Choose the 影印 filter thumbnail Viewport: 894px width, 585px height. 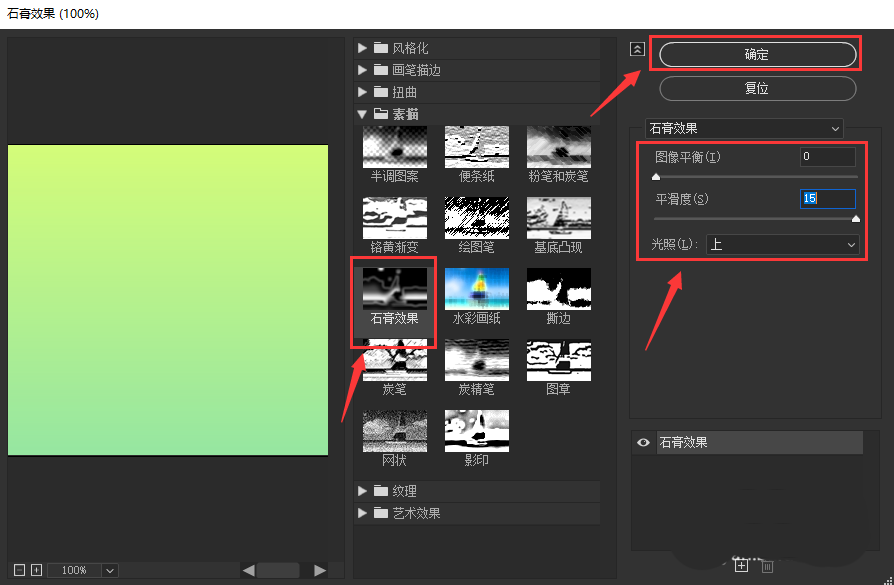(477, 431)
